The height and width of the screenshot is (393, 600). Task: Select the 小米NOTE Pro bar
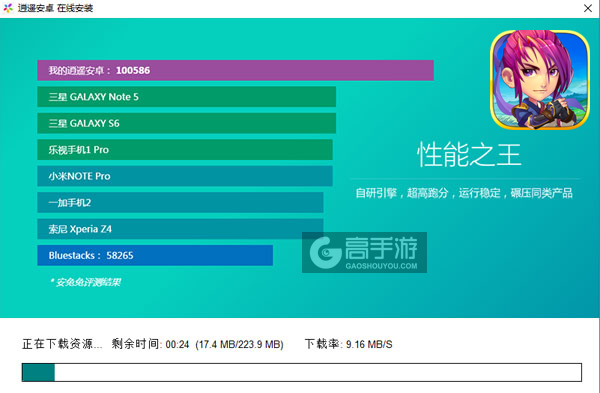185,176
